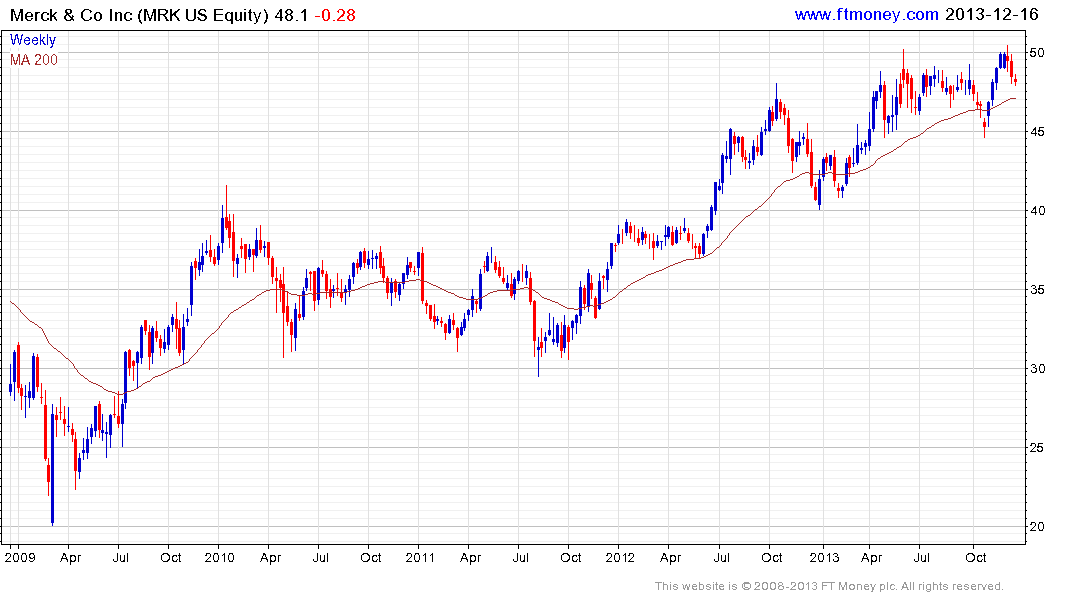Click the 2010 year label on time axis

click(x=219, y=557)
